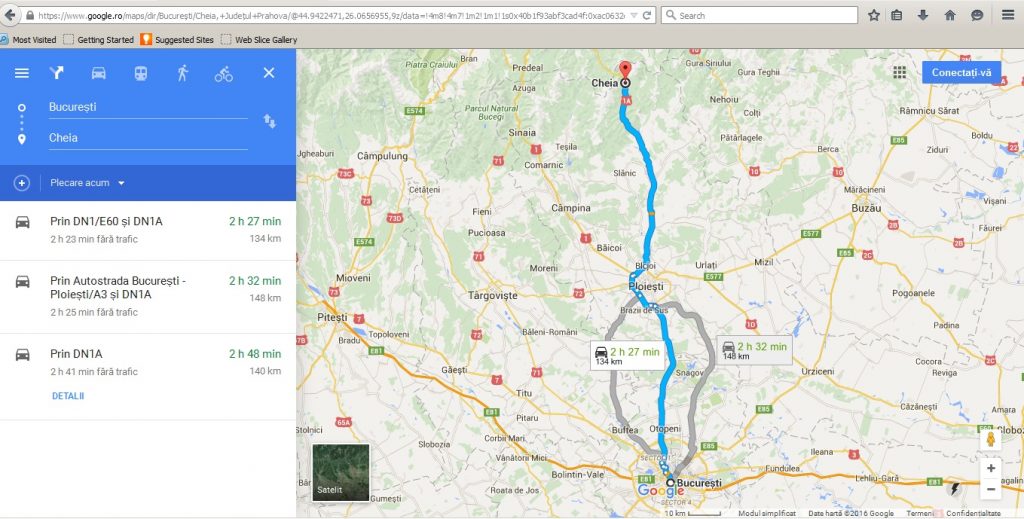Expand the Plecare acum departure dropdown
1024x519 pixels.
87,183
